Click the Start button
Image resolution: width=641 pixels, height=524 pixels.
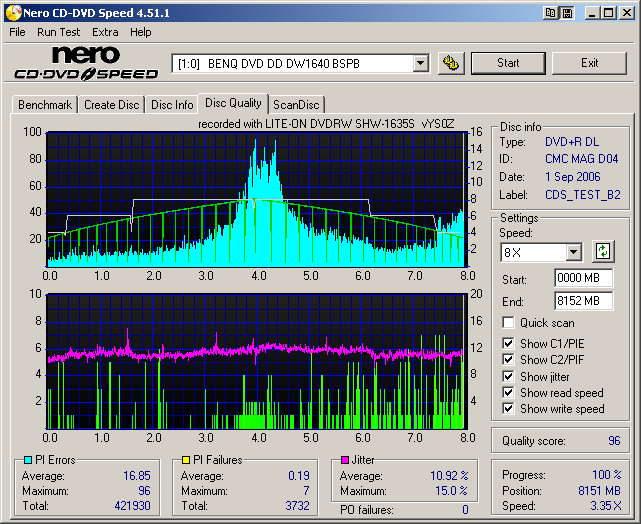508,63
